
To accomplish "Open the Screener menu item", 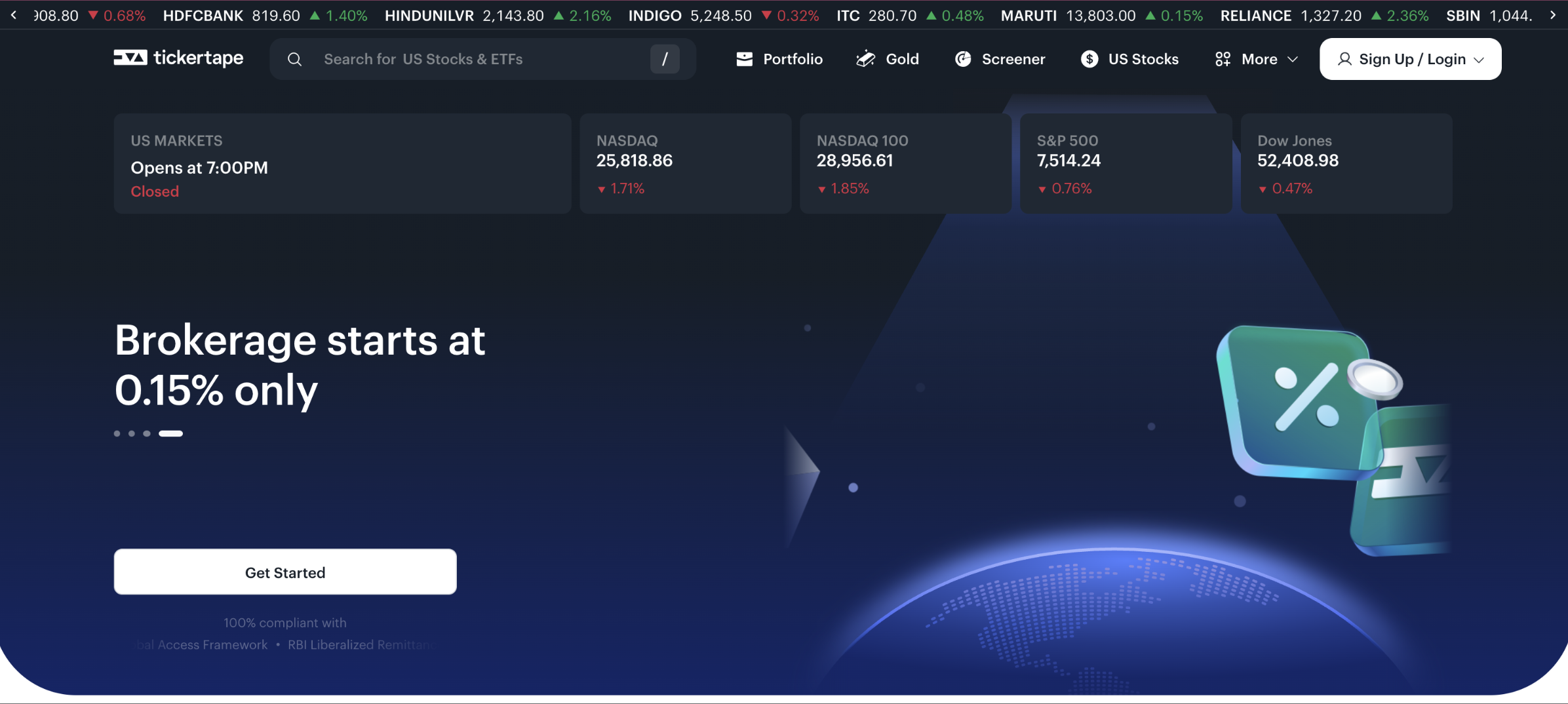I will pyautogui.click(x=1000, y=59).
